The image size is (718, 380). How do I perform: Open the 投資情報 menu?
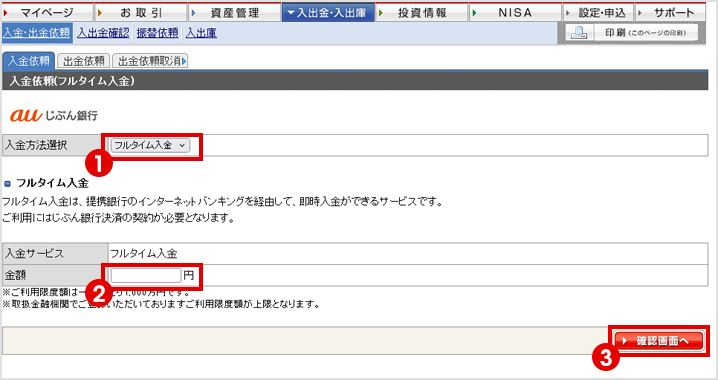click(422, 12)
